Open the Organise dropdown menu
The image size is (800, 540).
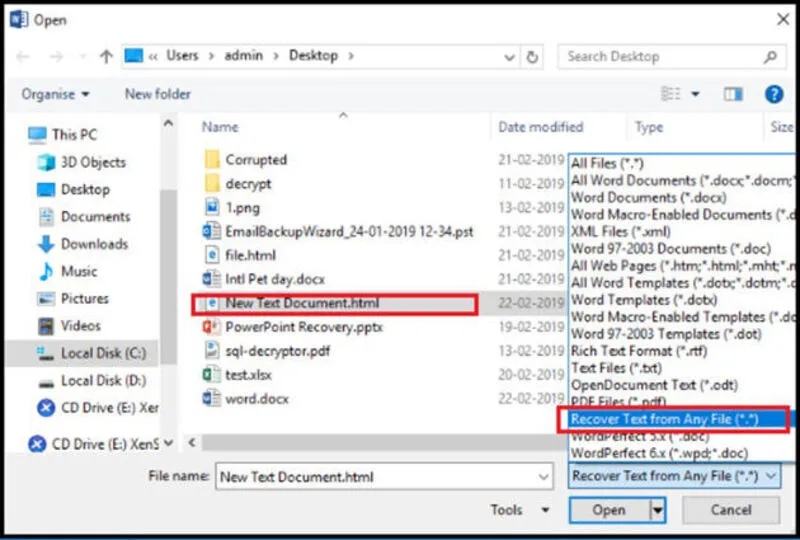55,94
